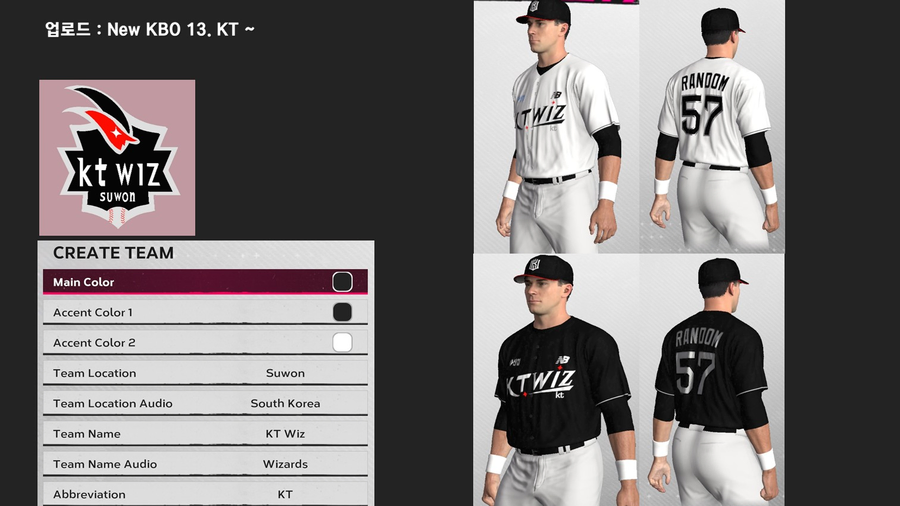Select the Main Color menu row
The height and width of the screenshot is (506, 900).
pyautogui.click(x=205, y=282)
